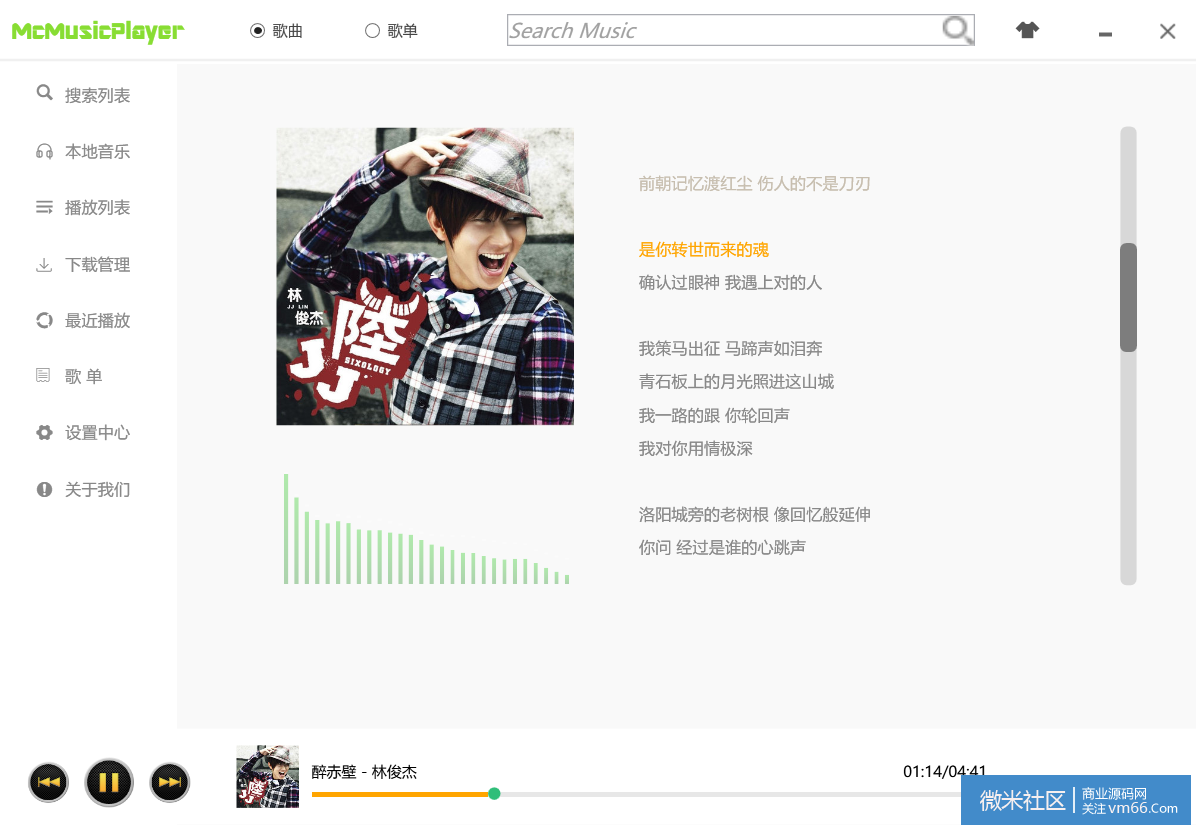The width and height of the screenshot is (1196, 825).
Task: Click the 搜索列表 magnifier icon
Action: coord(44,93)
